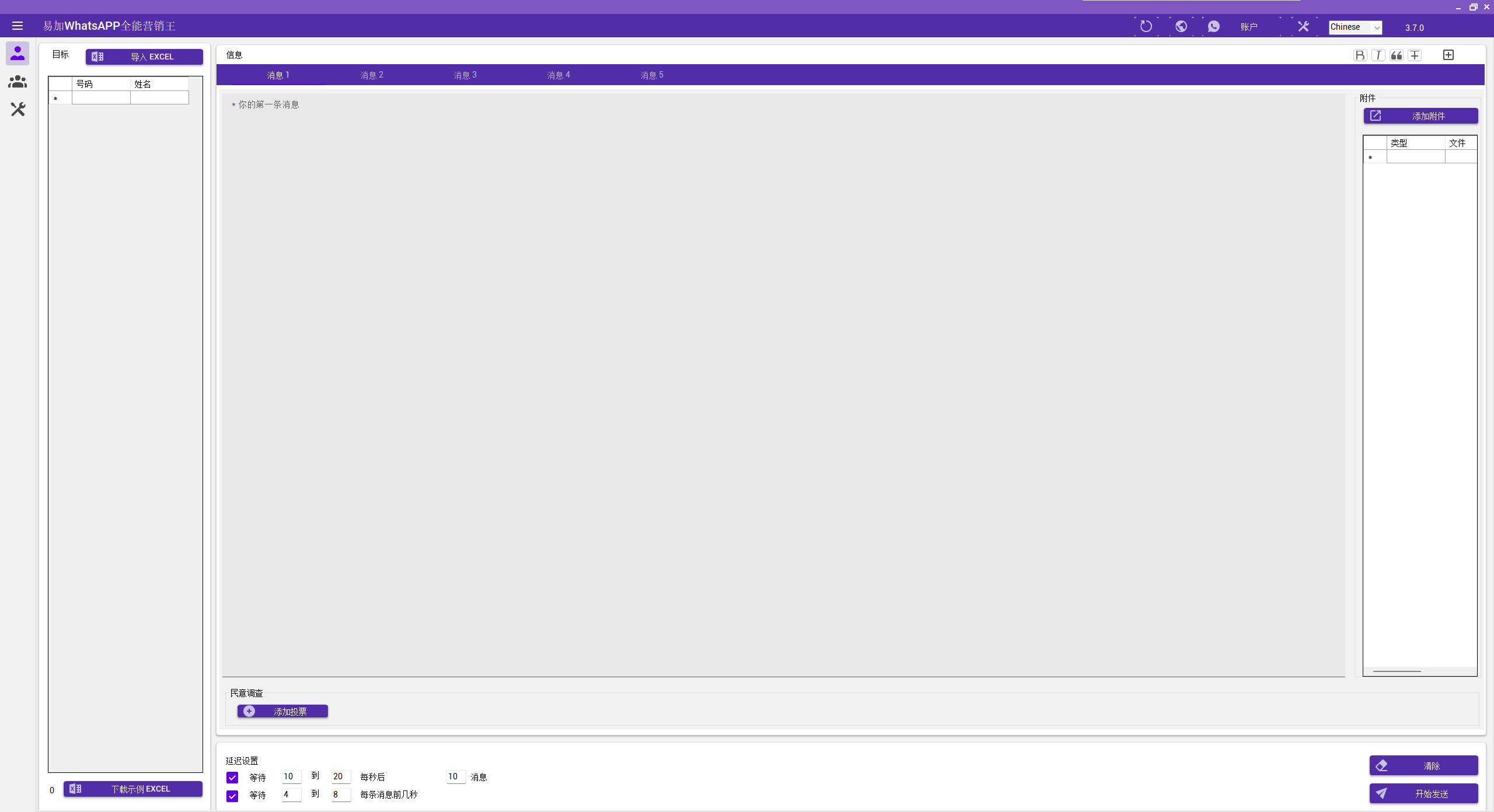Insert quote formatting
Screen dimensions: 1494x812
pyautogui.click(x=1397, y=55)
